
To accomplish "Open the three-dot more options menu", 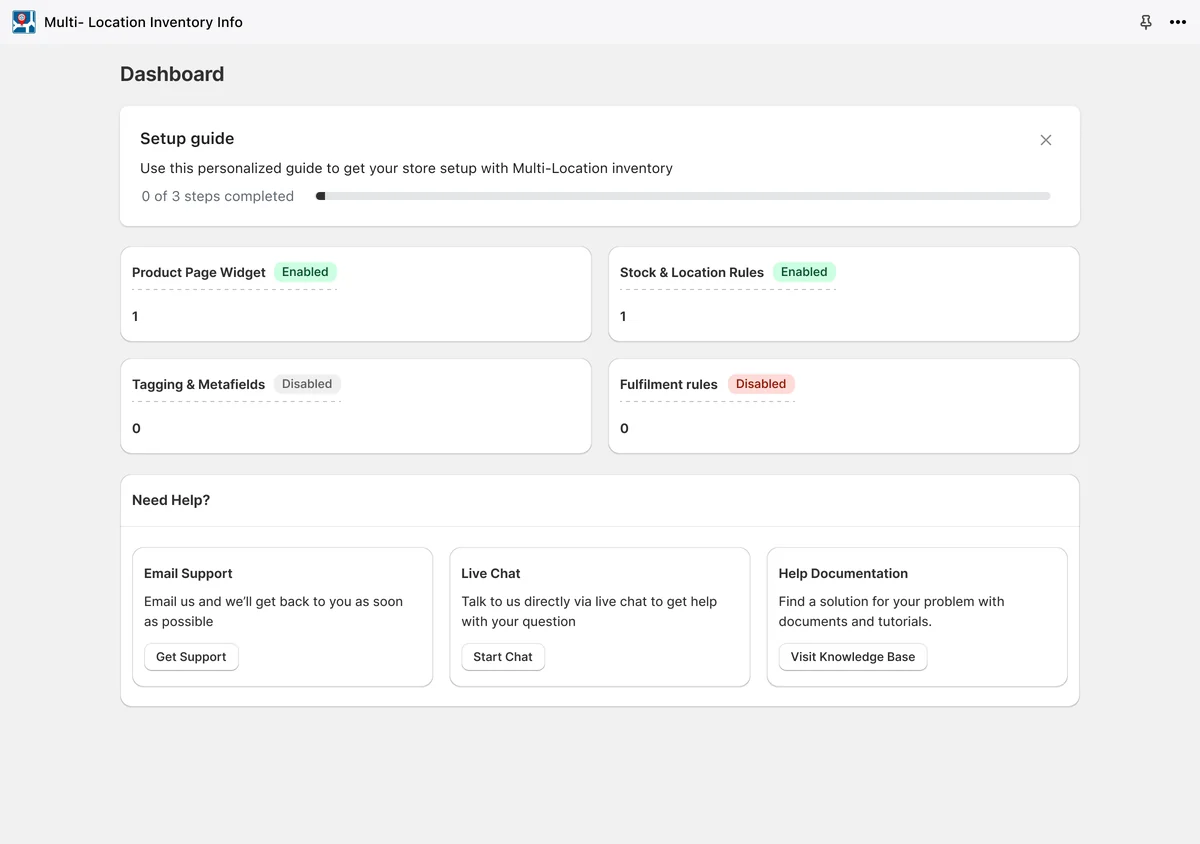I will (1178, 22).
